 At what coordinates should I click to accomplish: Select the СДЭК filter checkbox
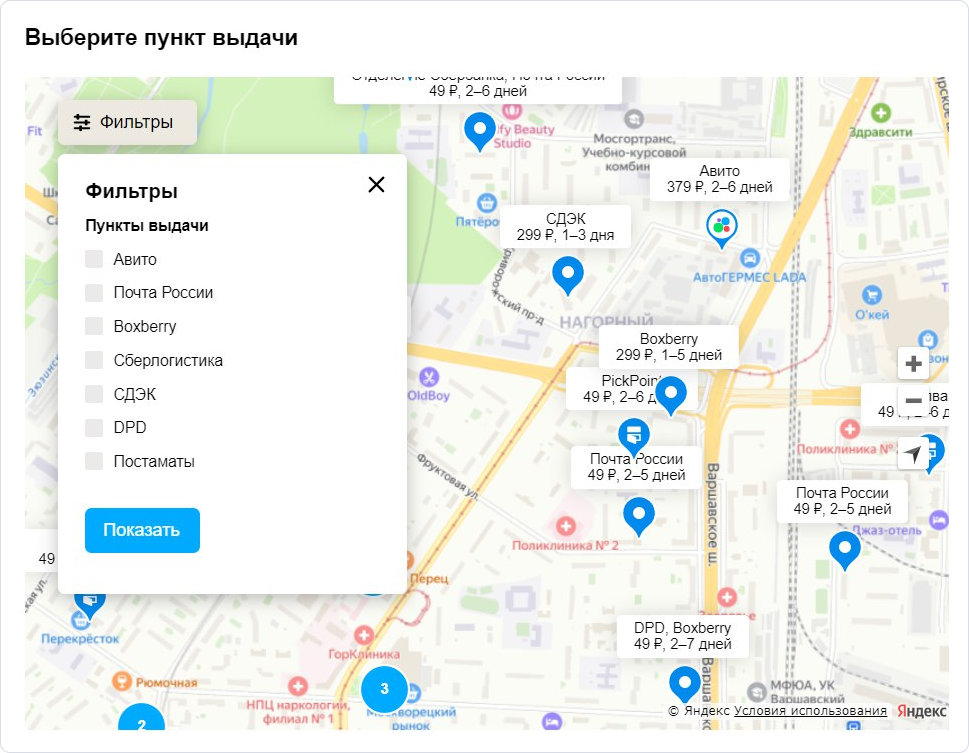94,394
